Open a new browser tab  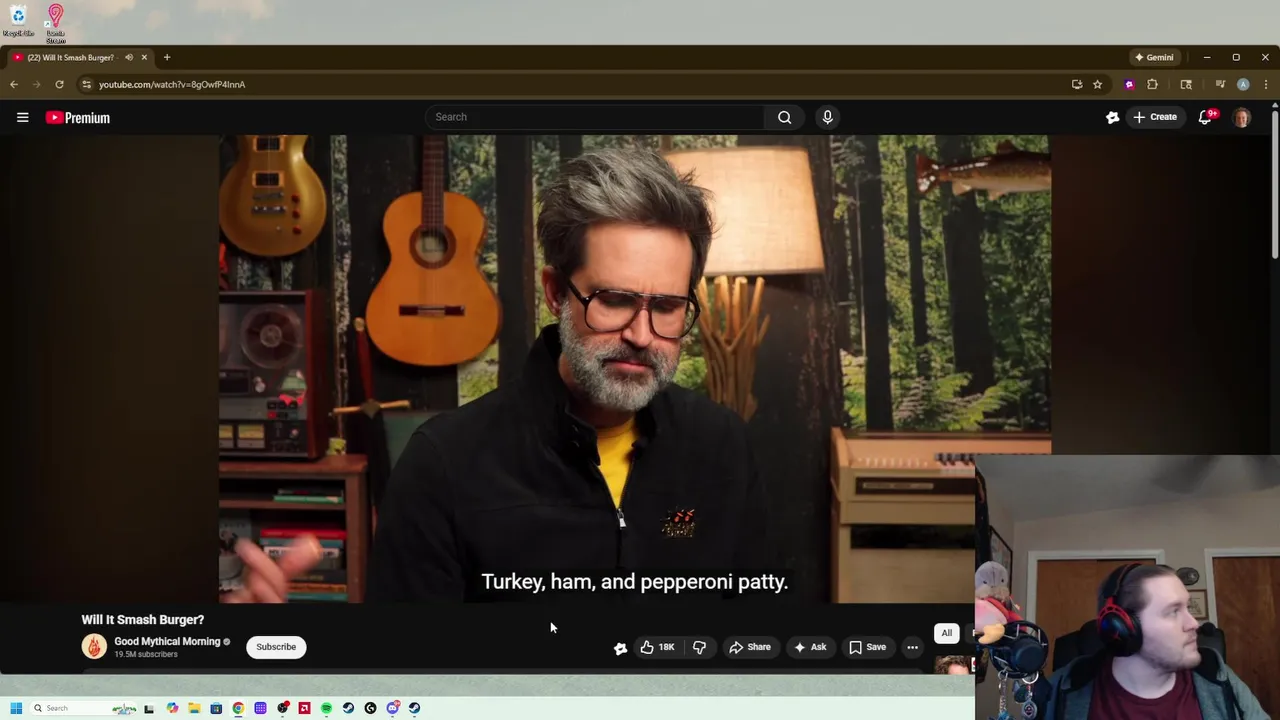(167, 57)
